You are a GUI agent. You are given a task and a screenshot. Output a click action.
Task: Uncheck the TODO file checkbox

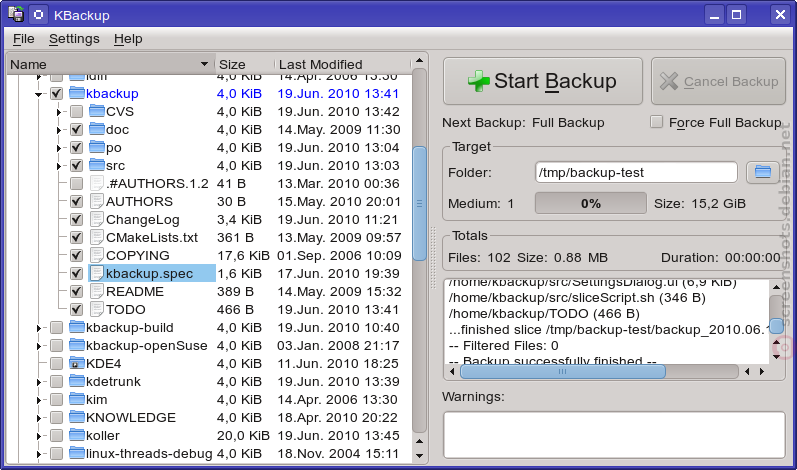click(x=76, y=309)
